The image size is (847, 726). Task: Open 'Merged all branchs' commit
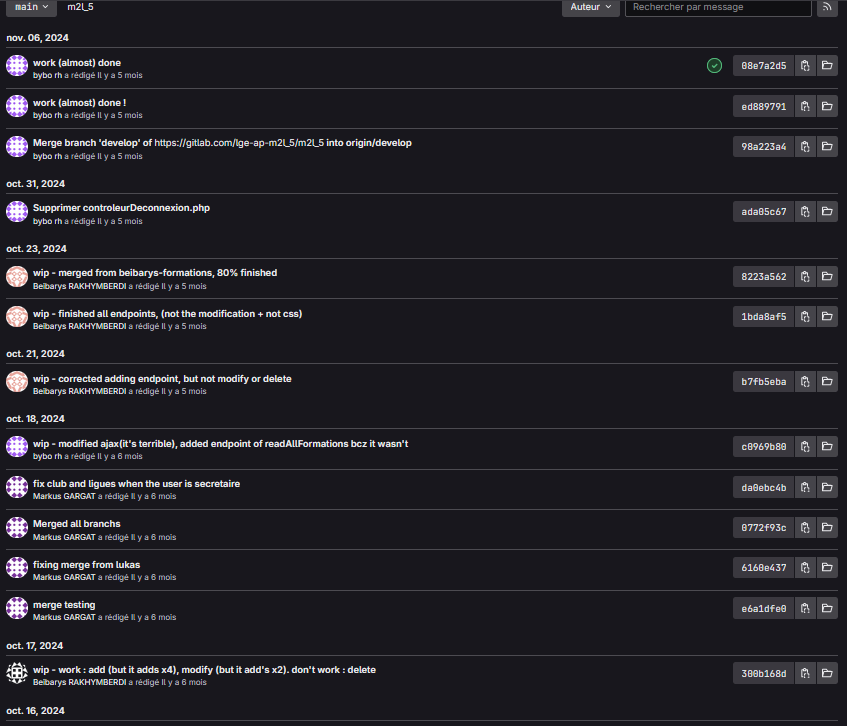coord(76,523)
